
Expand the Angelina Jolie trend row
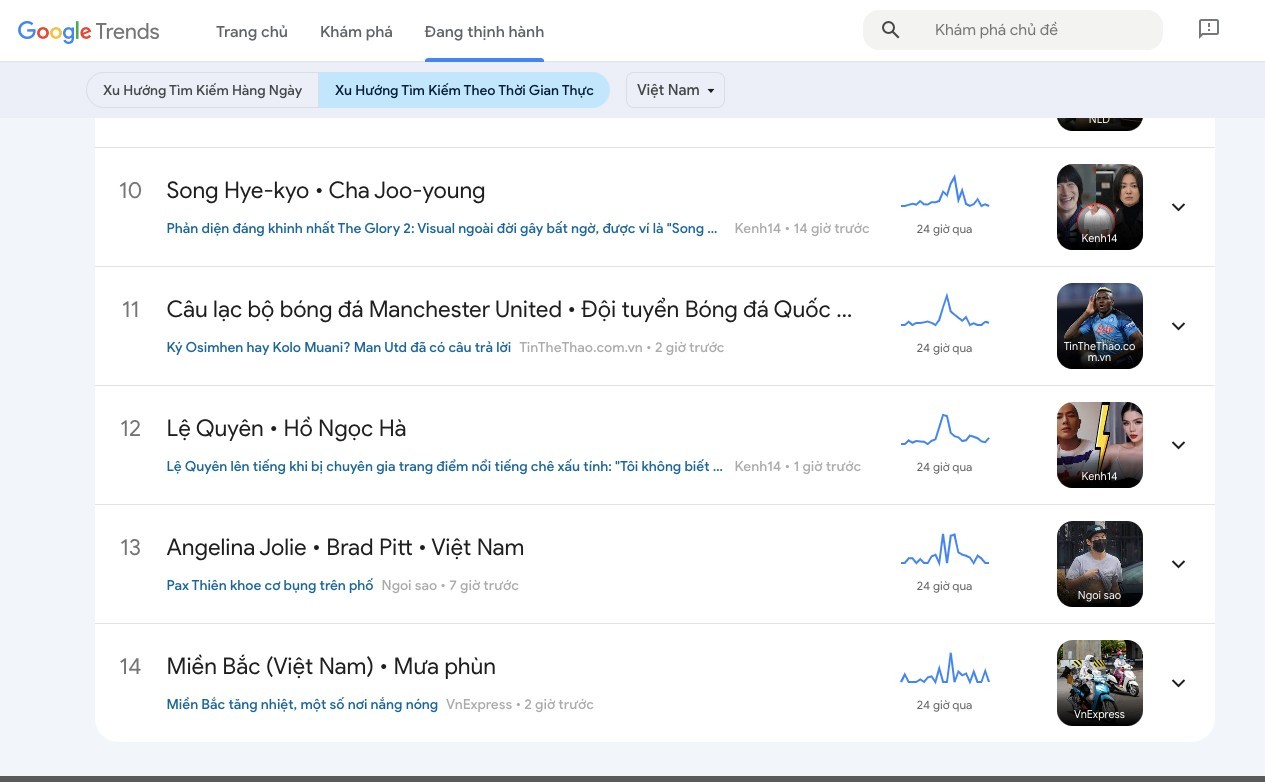pos(1178,564)
